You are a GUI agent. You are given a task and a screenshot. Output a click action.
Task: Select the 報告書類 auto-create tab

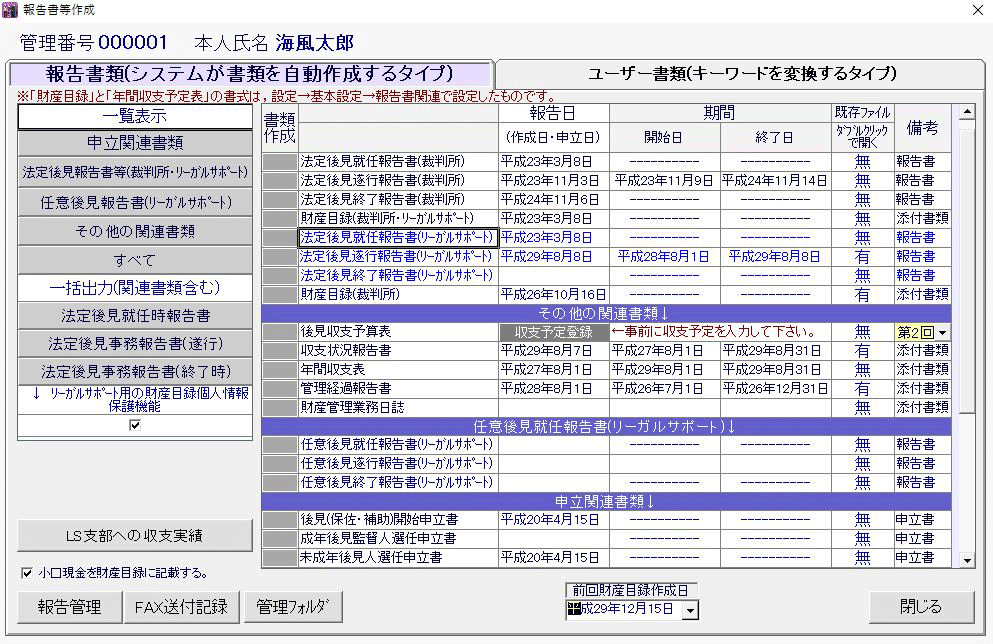point(250,74)
